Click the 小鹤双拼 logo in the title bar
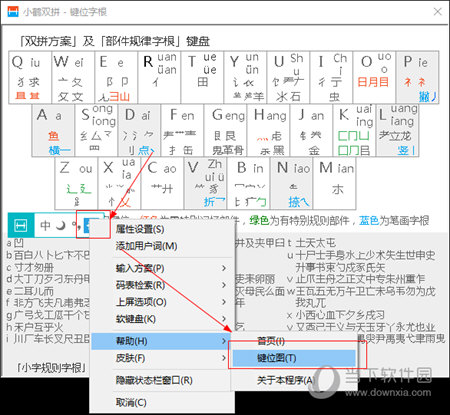This screenshot has width=450, height=415. [13, 11]
